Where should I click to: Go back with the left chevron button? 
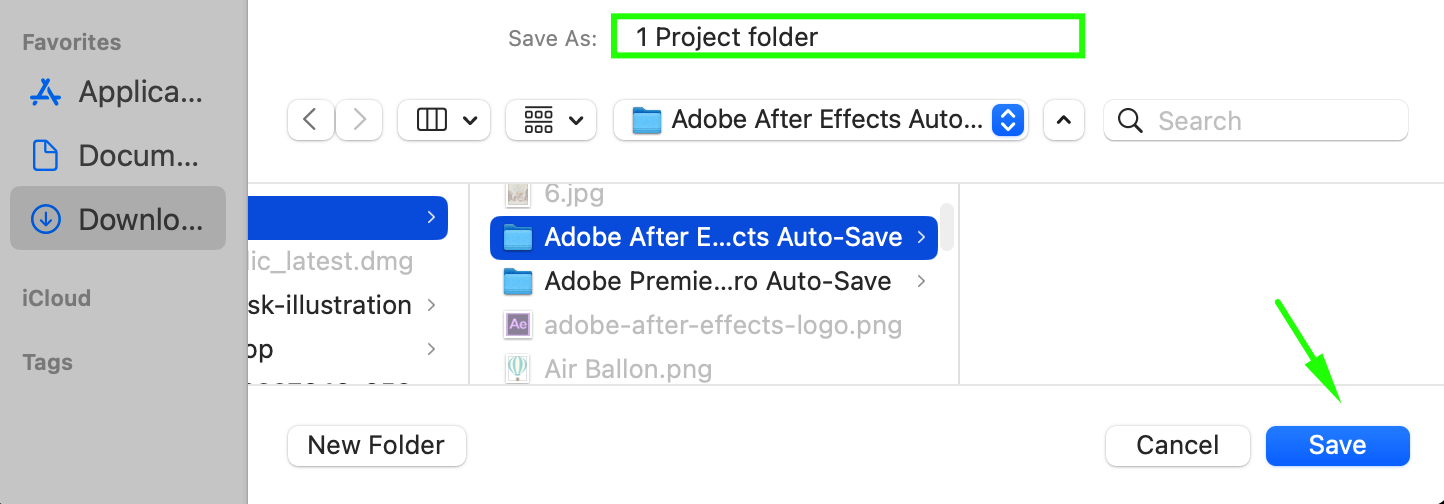[310, 120]
